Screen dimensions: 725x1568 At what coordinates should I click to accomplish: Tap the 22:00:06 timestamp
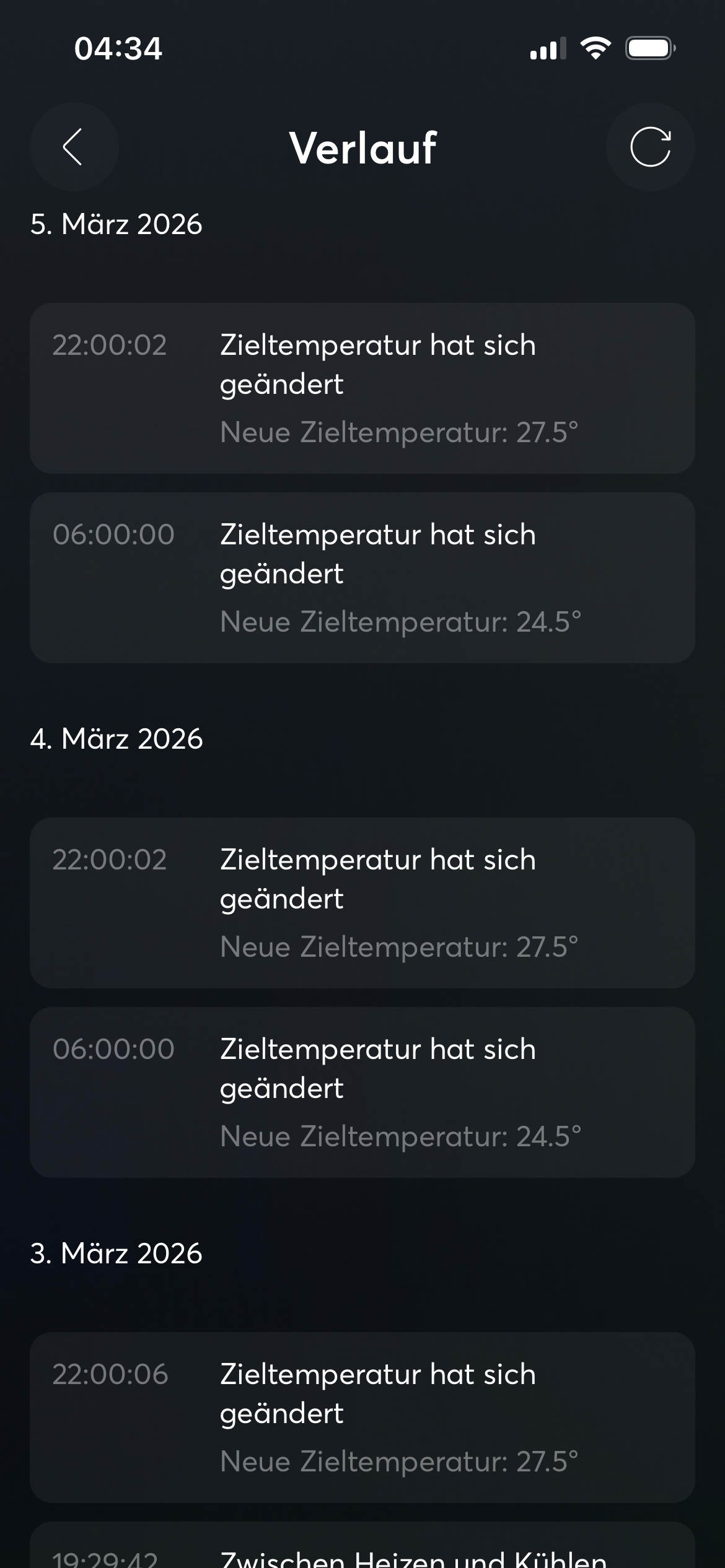tap(110, 1374)
